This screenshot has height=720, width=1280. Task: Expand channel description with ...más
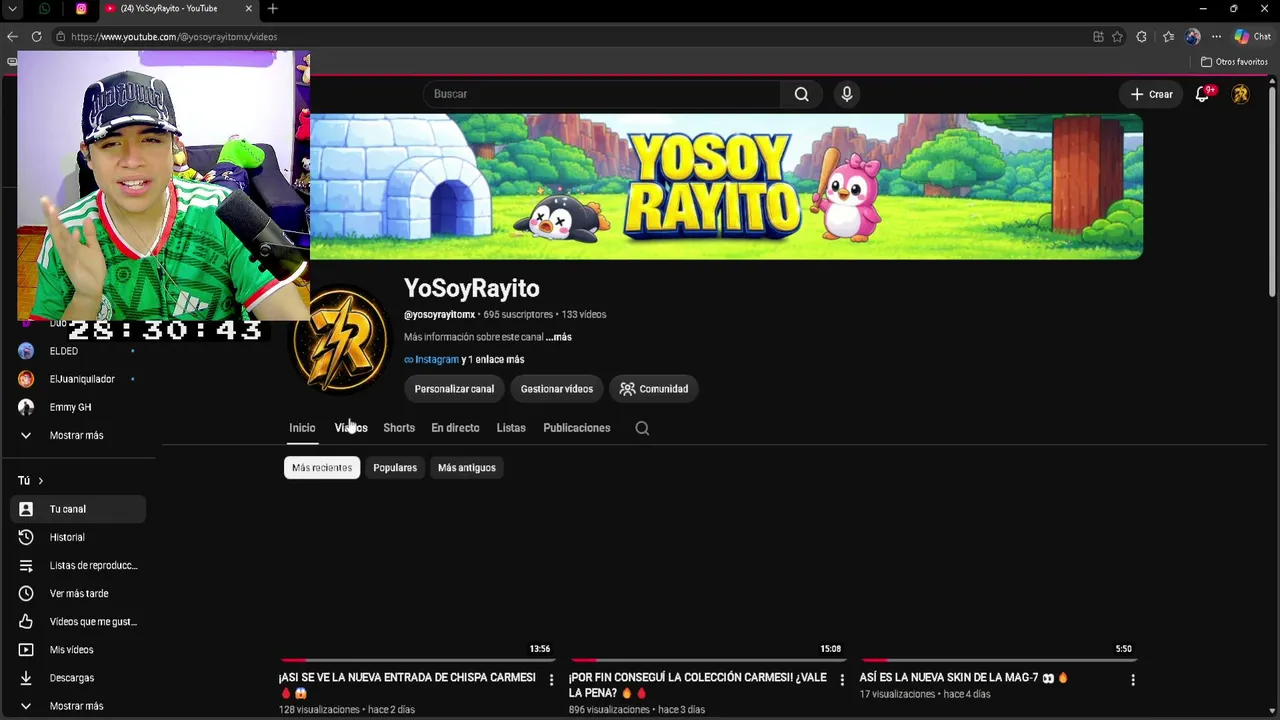point(559,337)
